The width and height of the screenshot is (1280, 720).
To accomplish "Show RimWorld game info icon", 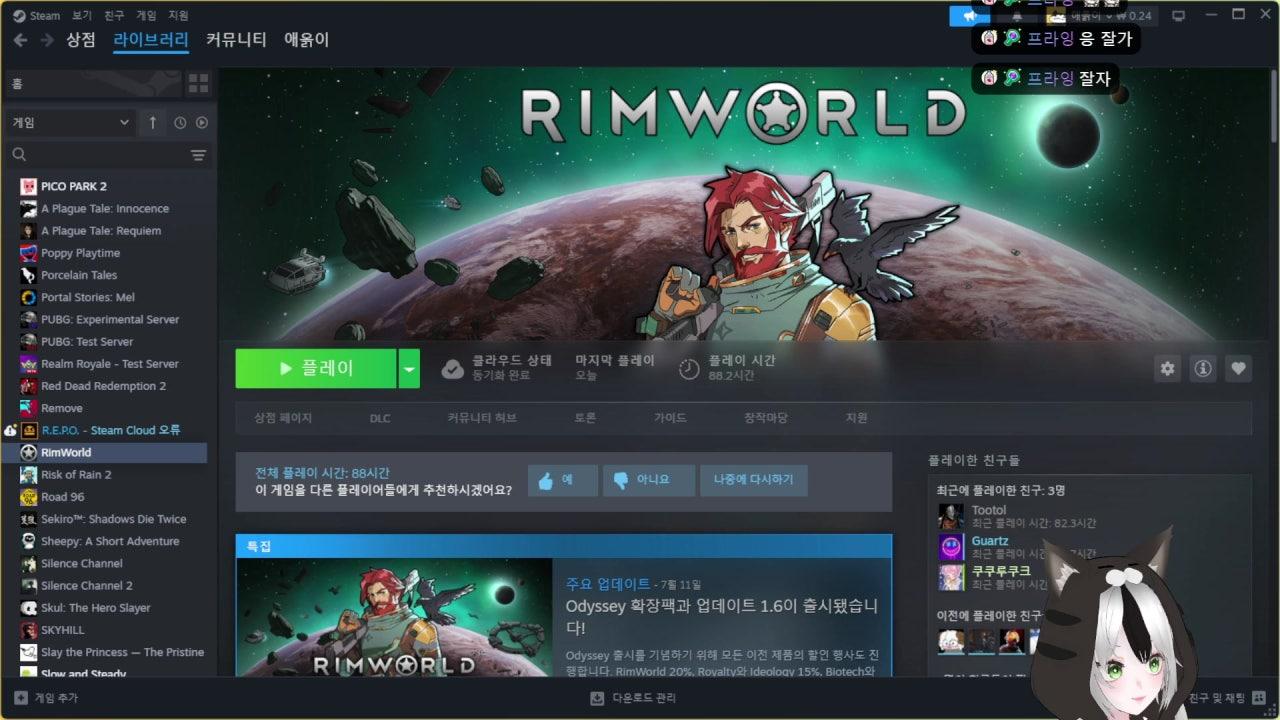I will [1203, 368].
